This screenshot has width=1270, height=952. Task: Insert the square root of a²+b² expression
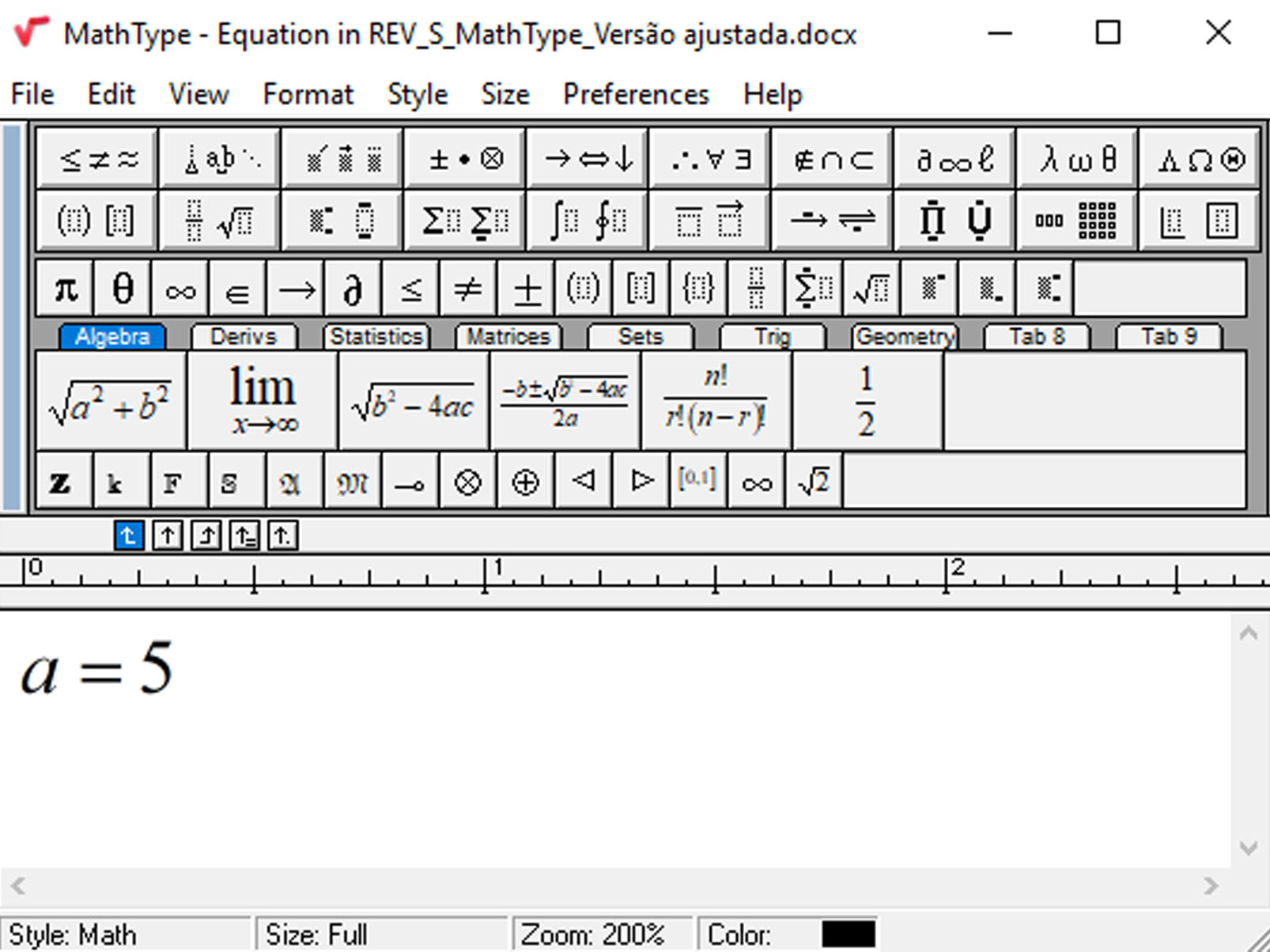111,401
